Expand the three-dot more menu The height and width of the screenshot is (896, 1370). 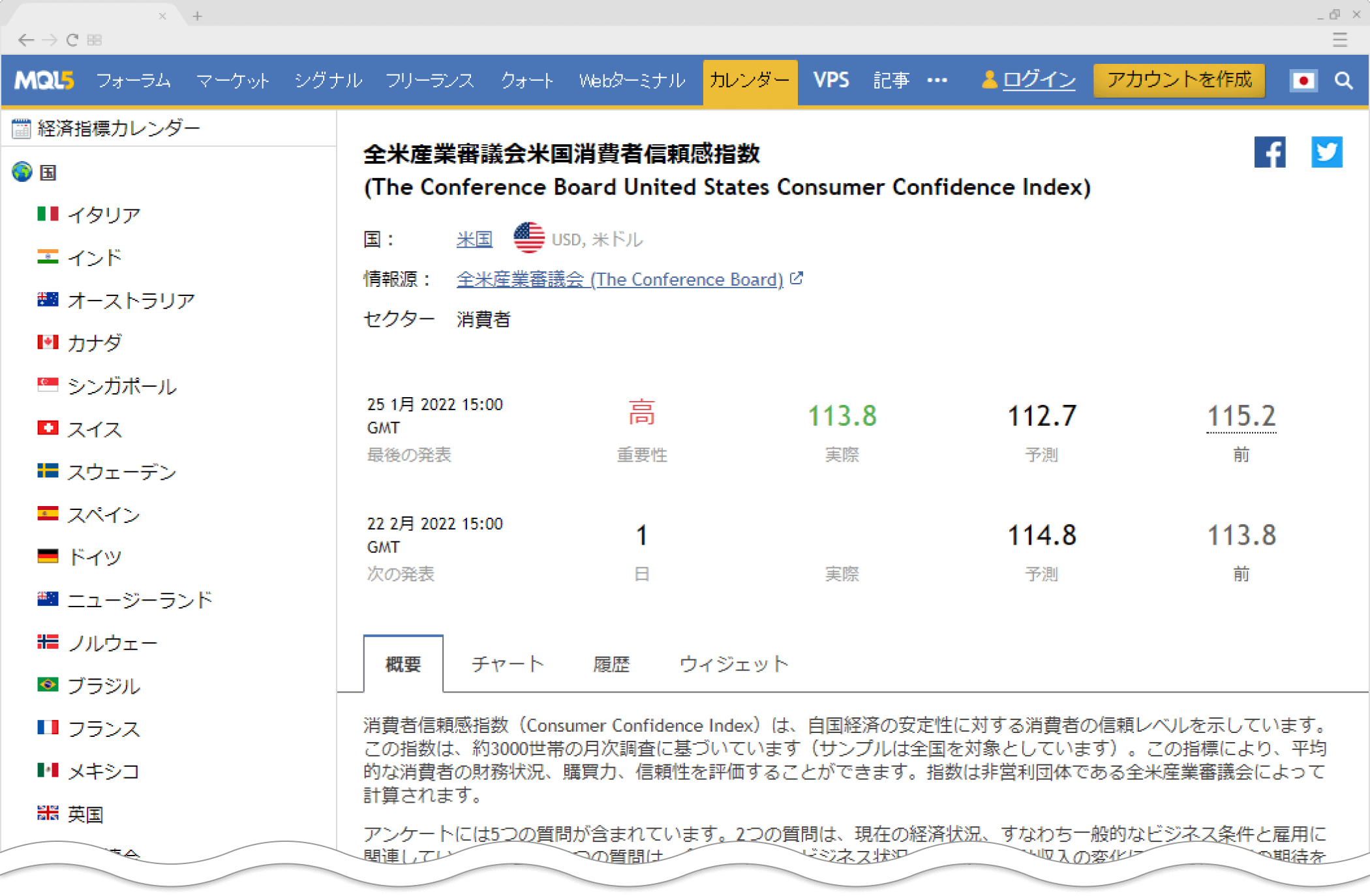tap(937, 80)
